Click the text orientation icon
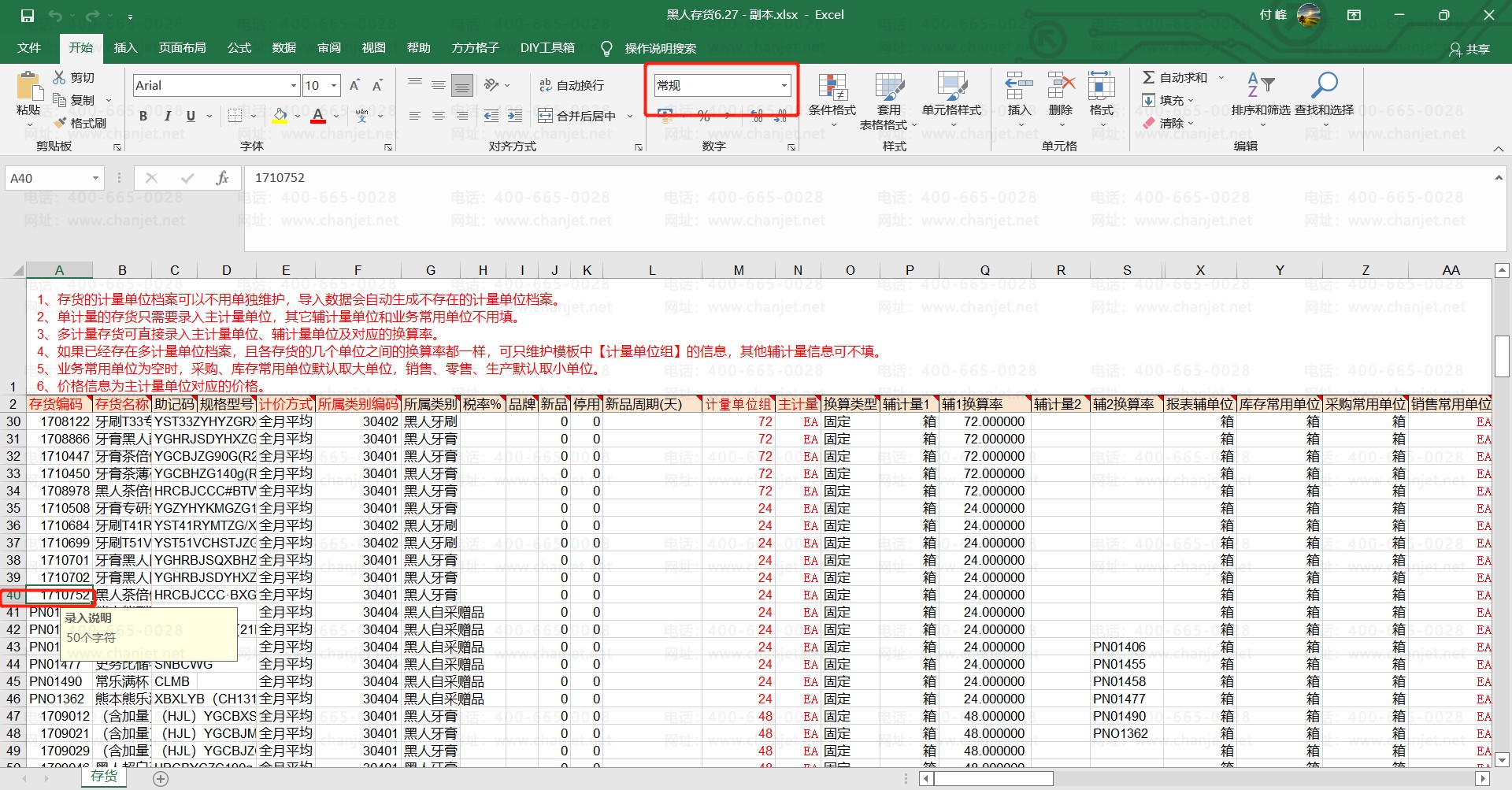1512x790 pixels. 491,85
